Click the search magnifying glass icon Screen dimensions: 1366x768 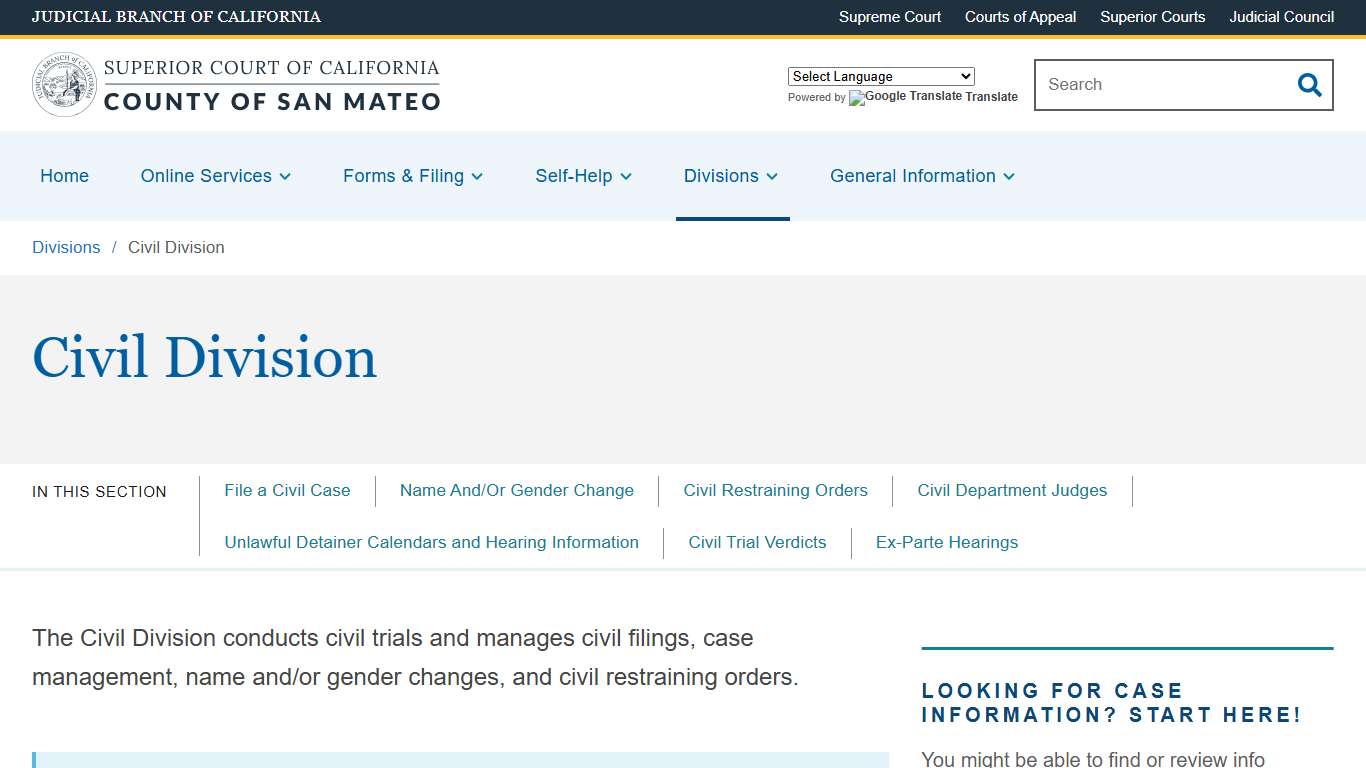pos(1308,85)
